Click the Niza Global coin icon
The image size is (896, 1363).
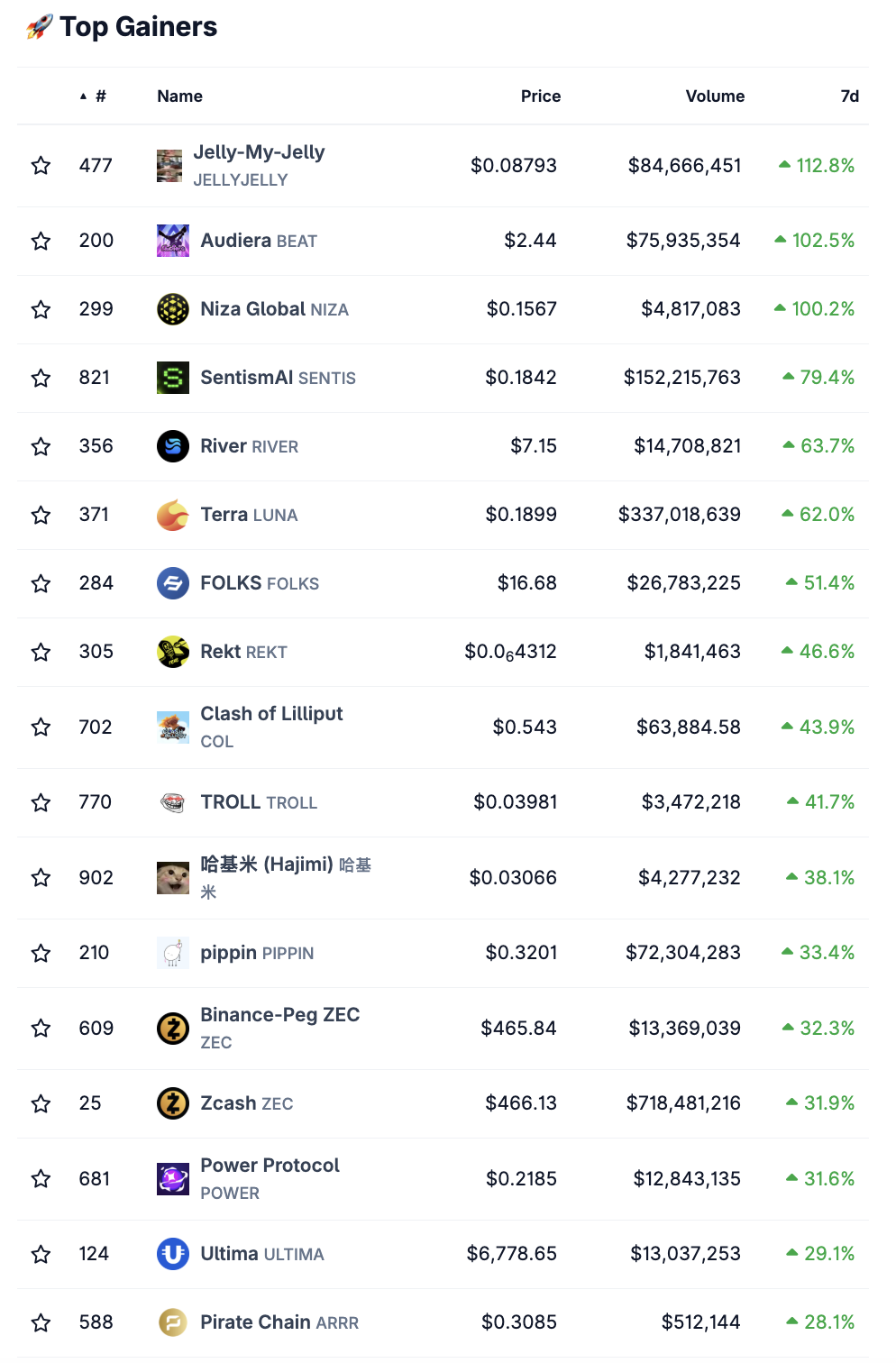coord(172,309)
